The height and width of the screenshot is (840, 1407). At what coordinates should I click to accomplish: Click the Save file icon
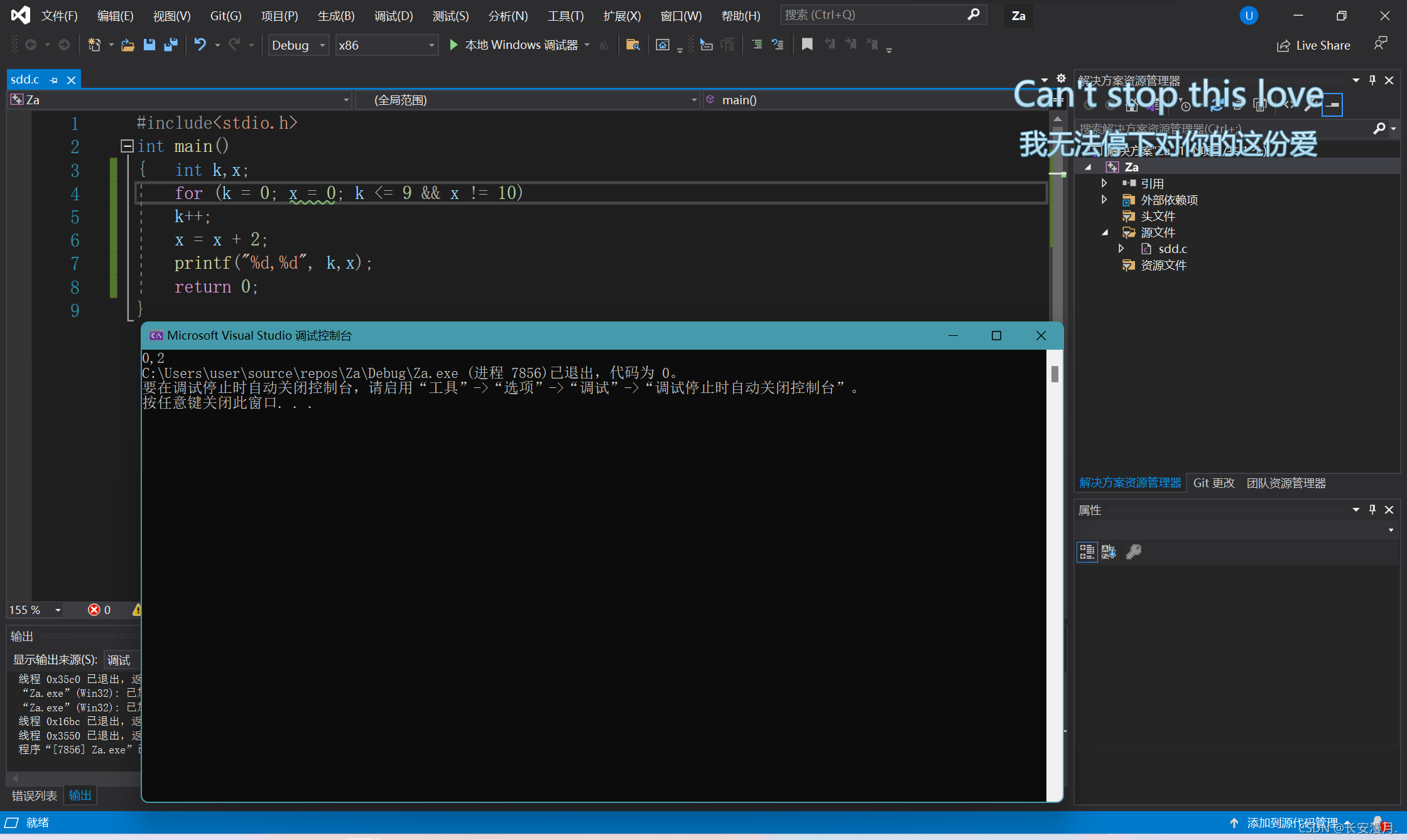[149, 45]
